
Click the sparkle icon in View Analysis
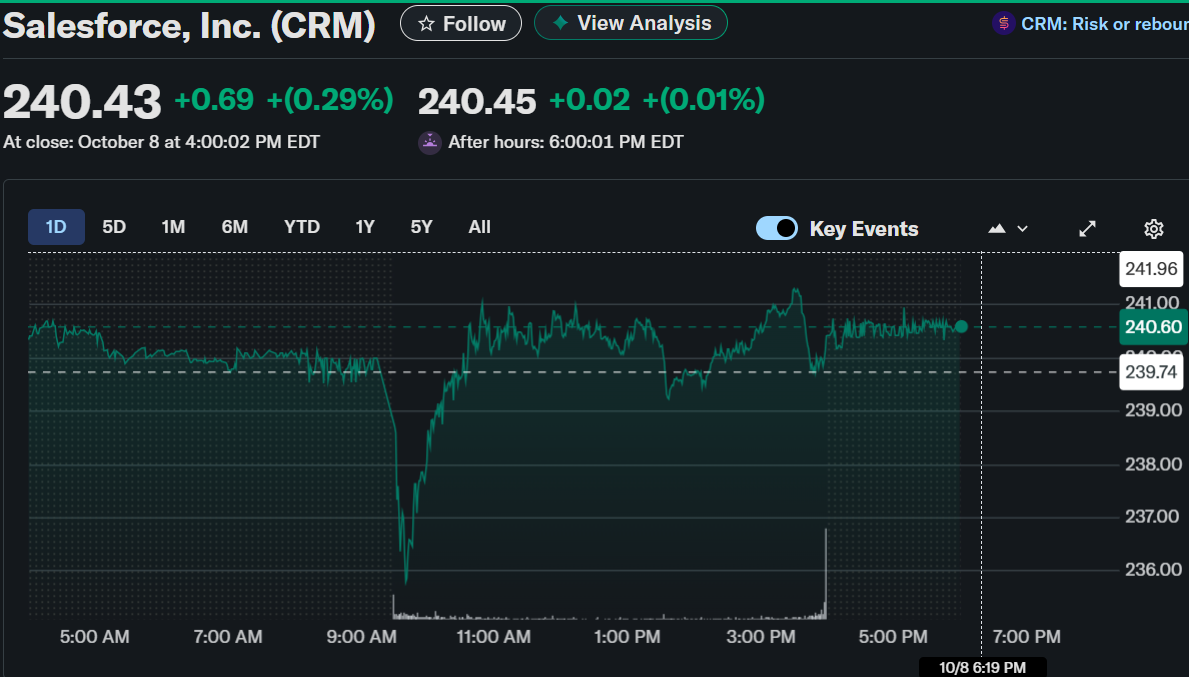click(x=561, y=23)
